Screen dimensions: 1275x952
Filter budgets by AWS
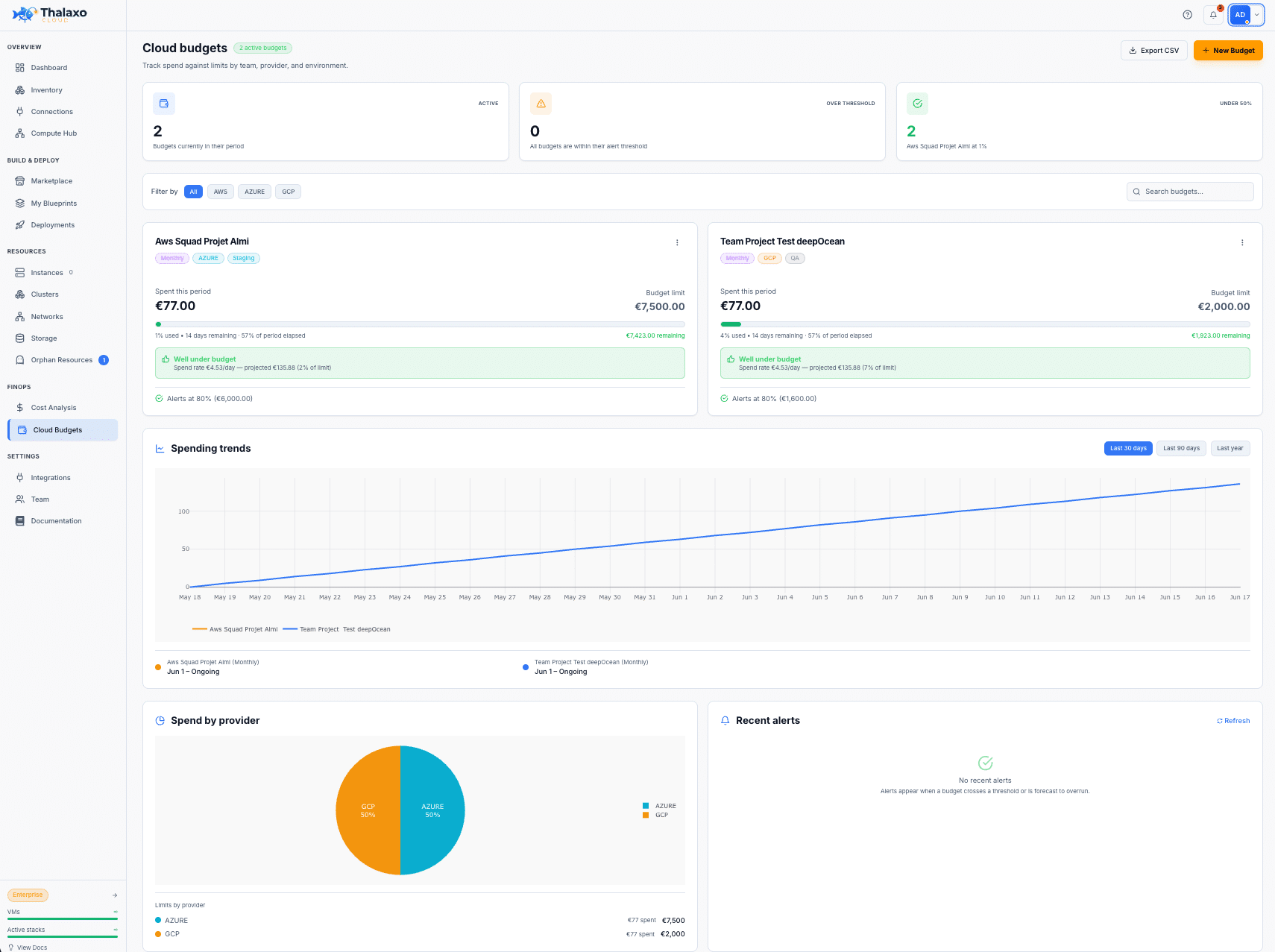(221, 192)
